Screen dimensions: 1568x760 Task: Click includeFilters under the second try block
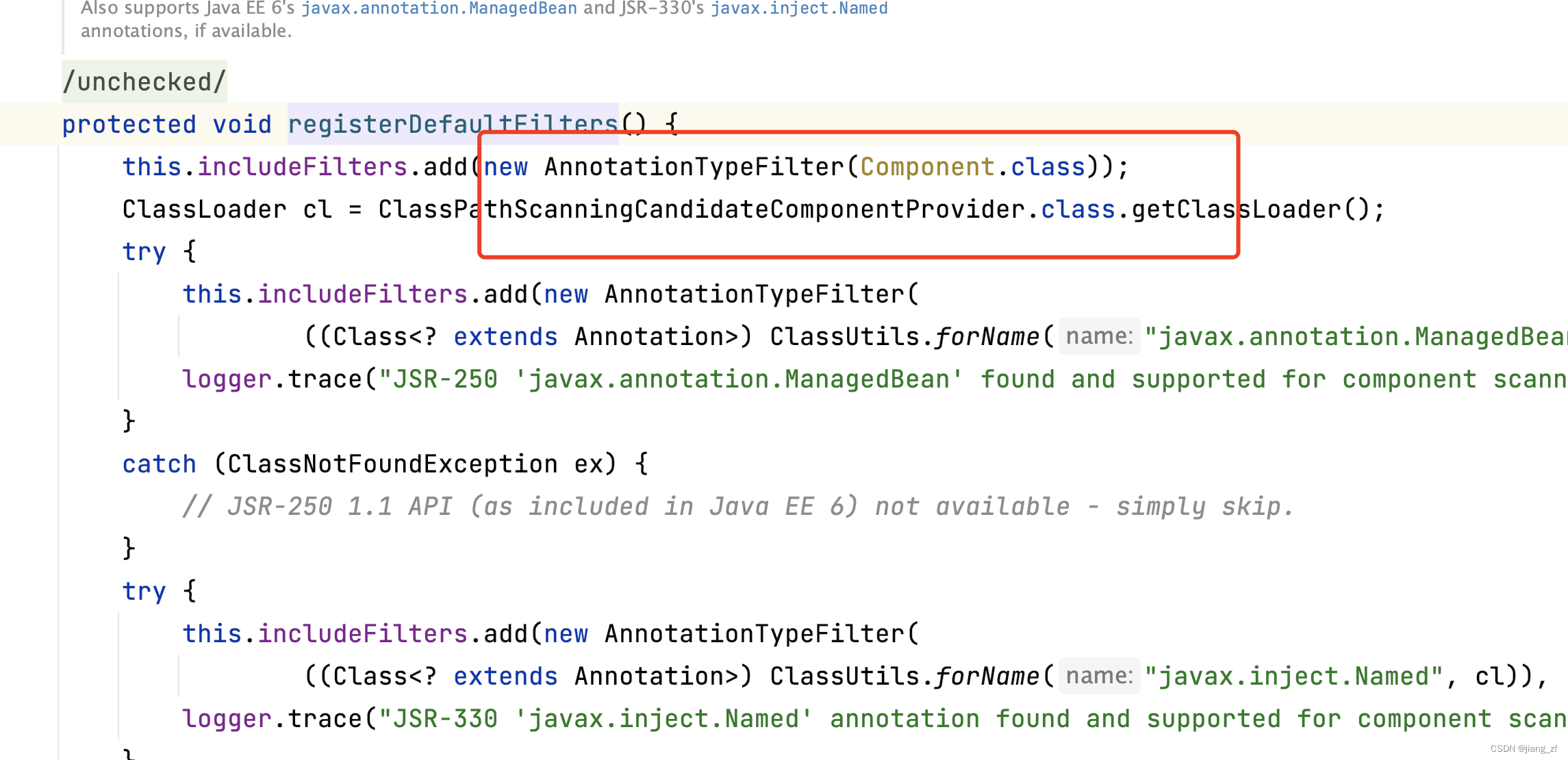363,634
